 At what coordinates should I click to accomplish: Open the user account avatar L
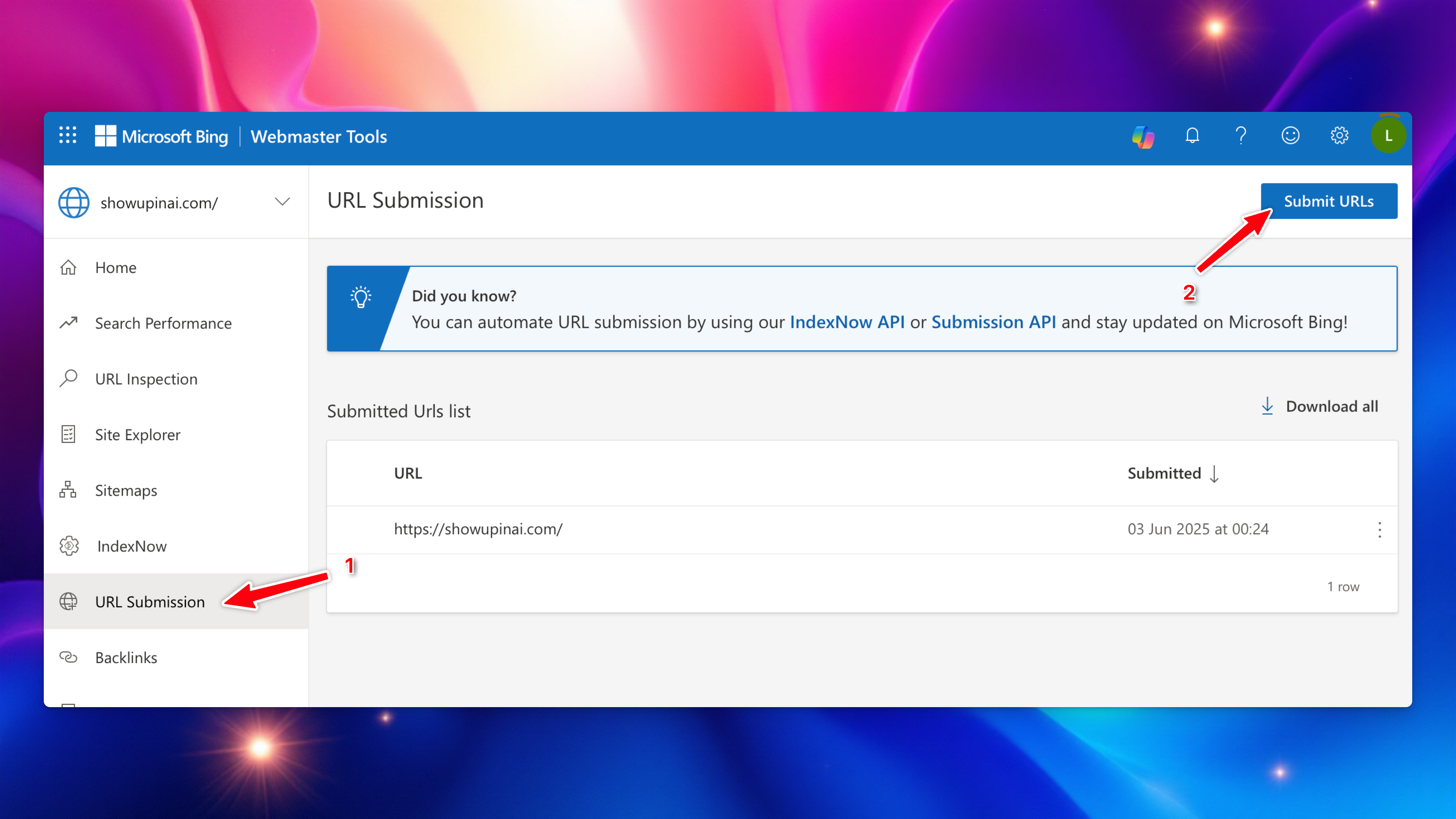pos(1388,136)
